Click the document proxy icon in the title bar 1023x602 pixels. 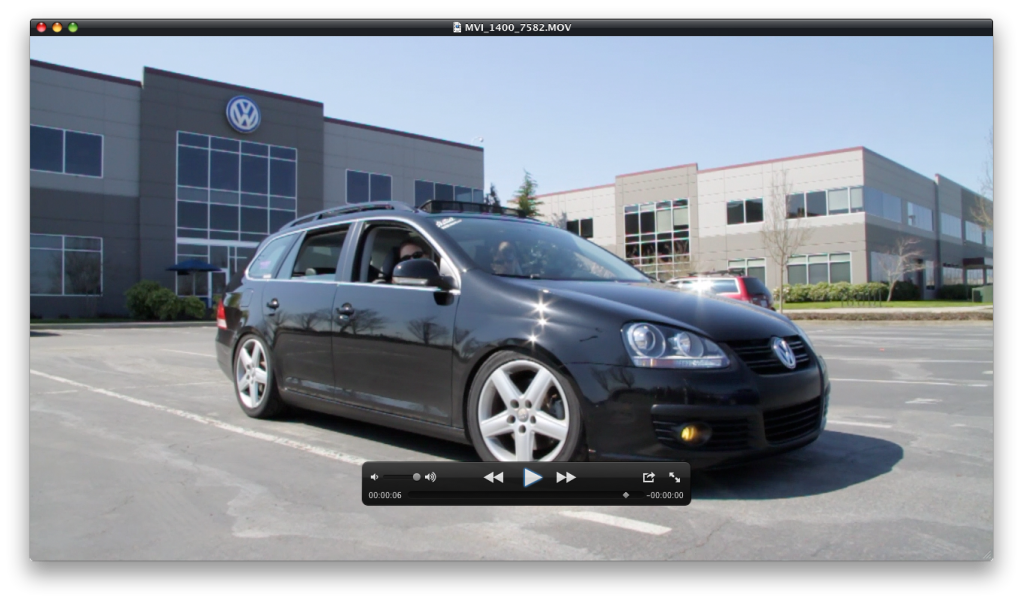(x=457, y=27)
